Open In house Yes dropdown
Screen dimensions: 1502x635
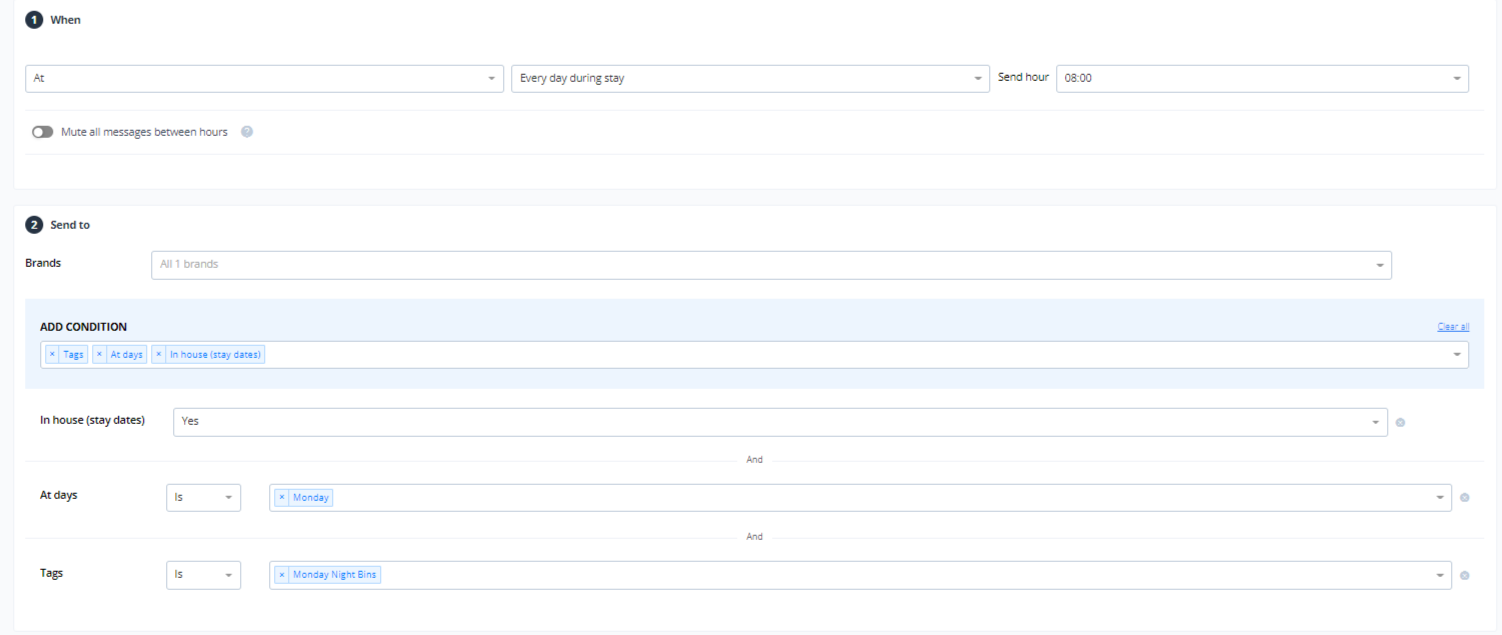tap(780, 422)
